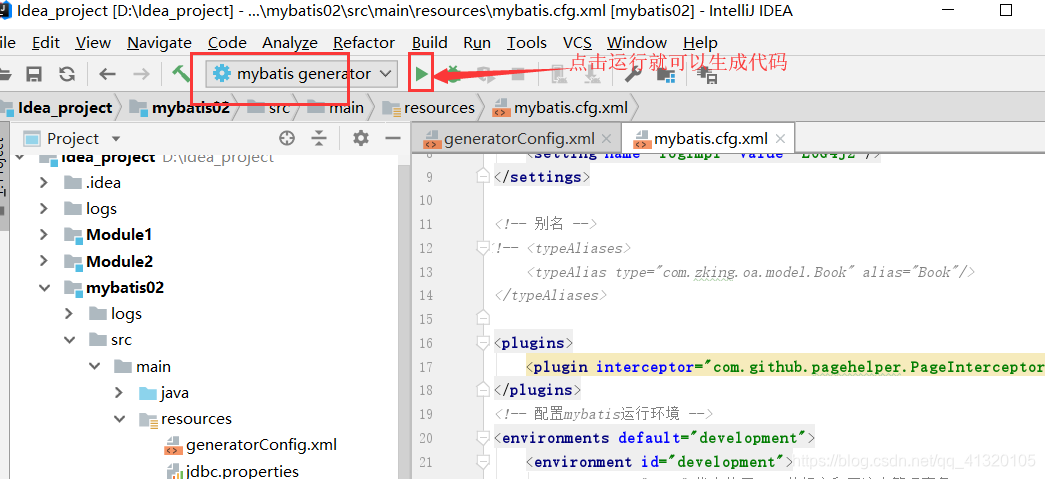This screenshot has width=1045, height=479.
Task: Toggle code fold at line 9 settings
Action: (x=484, y=177)
